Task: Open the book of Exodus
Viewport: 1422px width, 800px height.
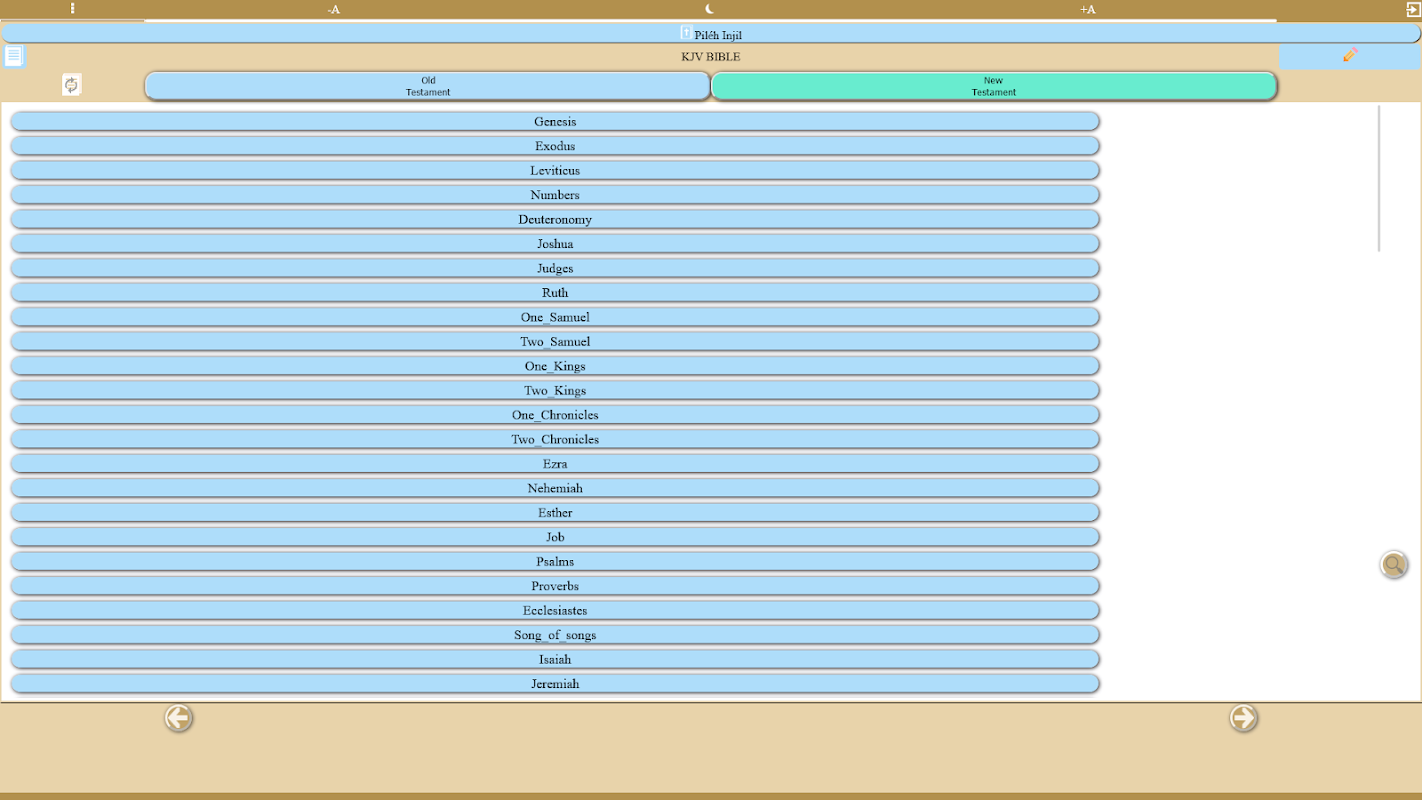Action: point(555,146)
